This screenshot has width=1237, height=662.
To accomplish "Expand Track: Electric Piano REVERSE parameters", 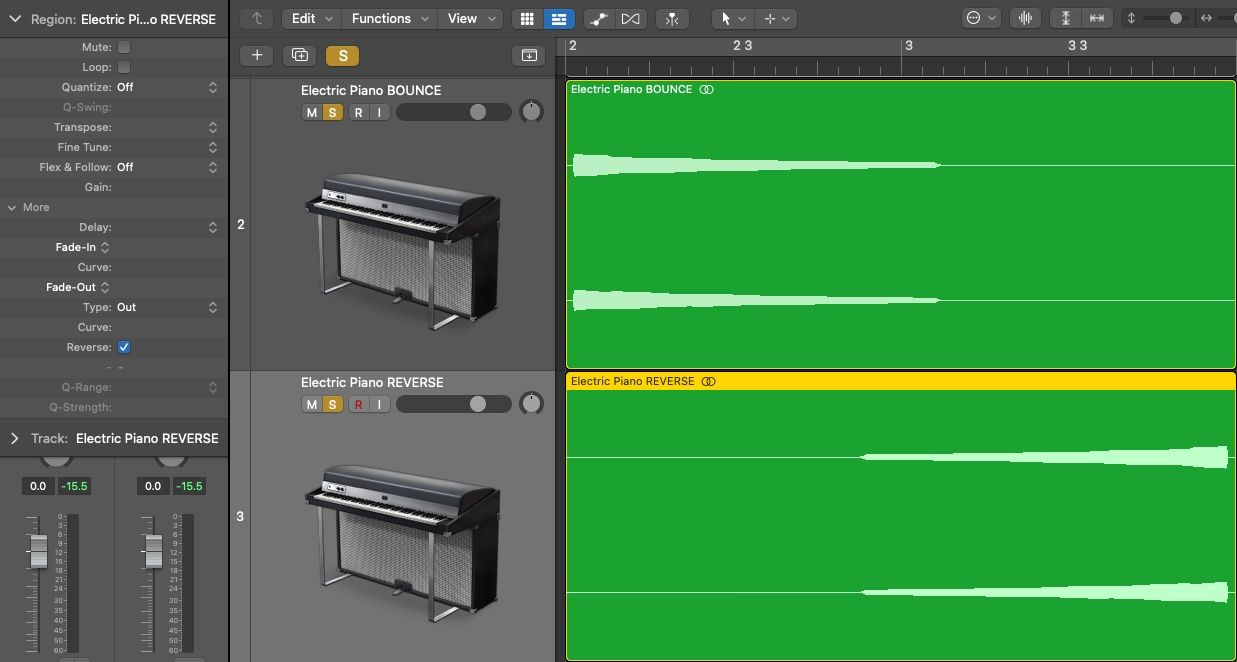I will pos(13,437).
